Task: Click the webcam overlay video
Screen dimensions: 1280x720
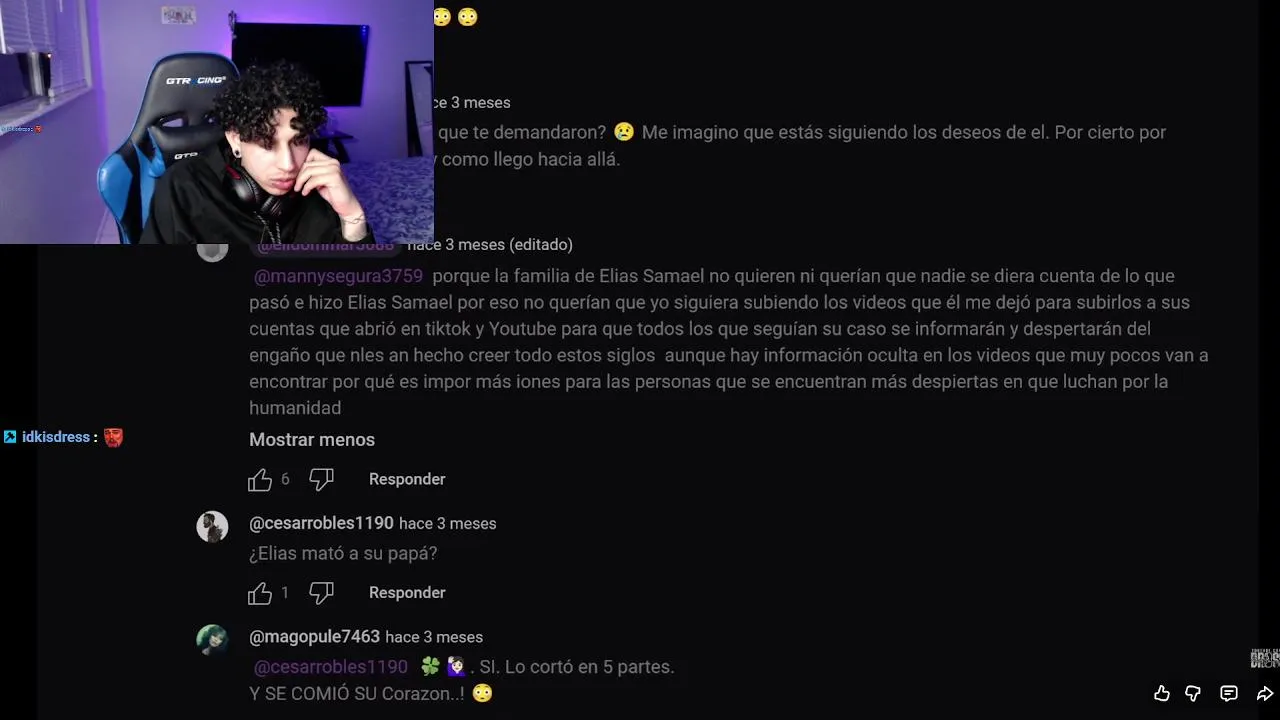Action: pyautogui.click(x=217, y=122)
